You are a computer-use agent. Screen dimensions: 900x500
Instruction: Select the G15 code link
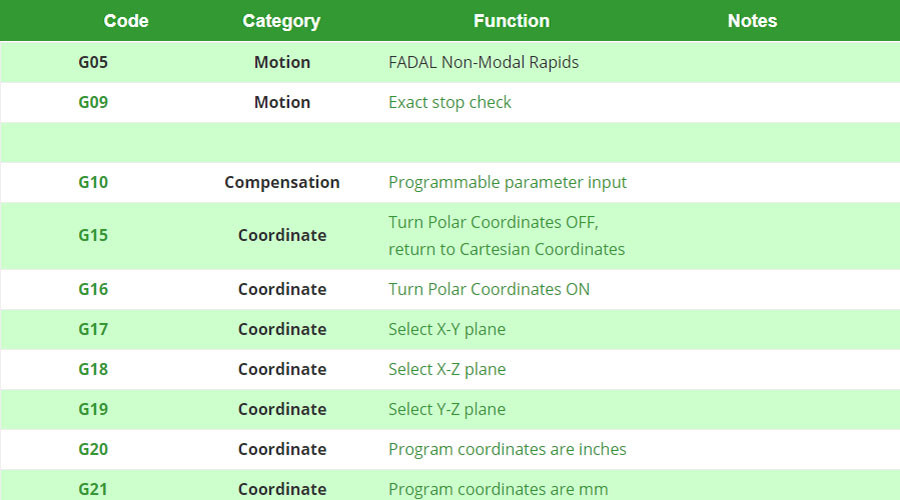click(93, 235)
